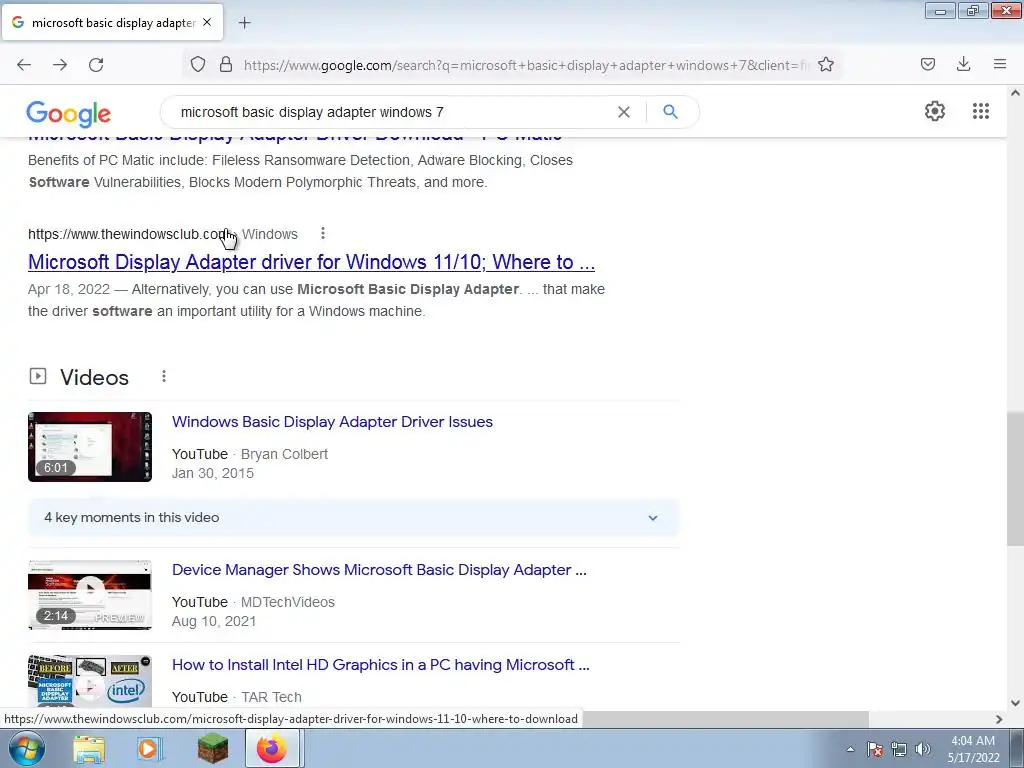Open the partially hidden PC Matic result title
The width and height of the screenshot is (1024, 768).
[x=295, y=137]
